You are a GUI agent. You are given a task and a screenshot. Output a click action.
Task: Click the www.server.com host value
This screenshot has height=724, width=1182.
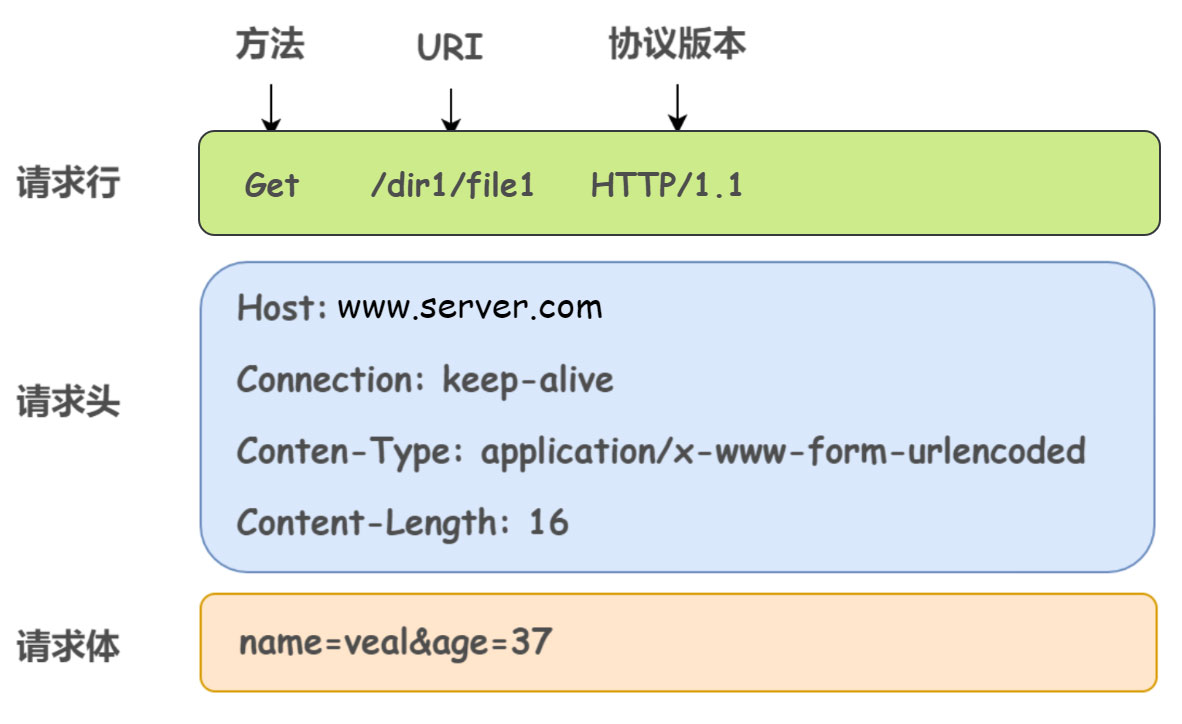click(470, 307)
